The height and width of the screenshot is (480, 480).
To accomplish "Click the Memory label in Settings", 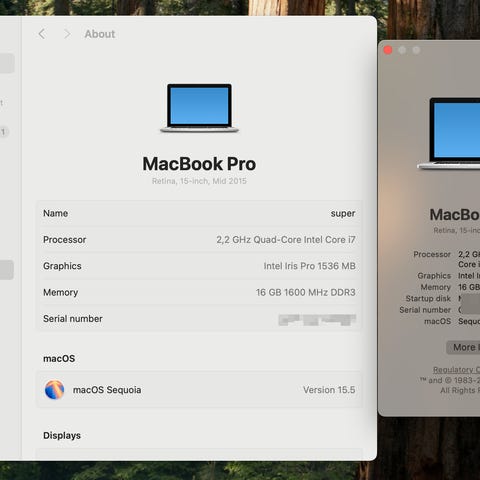I will point(60,292).
